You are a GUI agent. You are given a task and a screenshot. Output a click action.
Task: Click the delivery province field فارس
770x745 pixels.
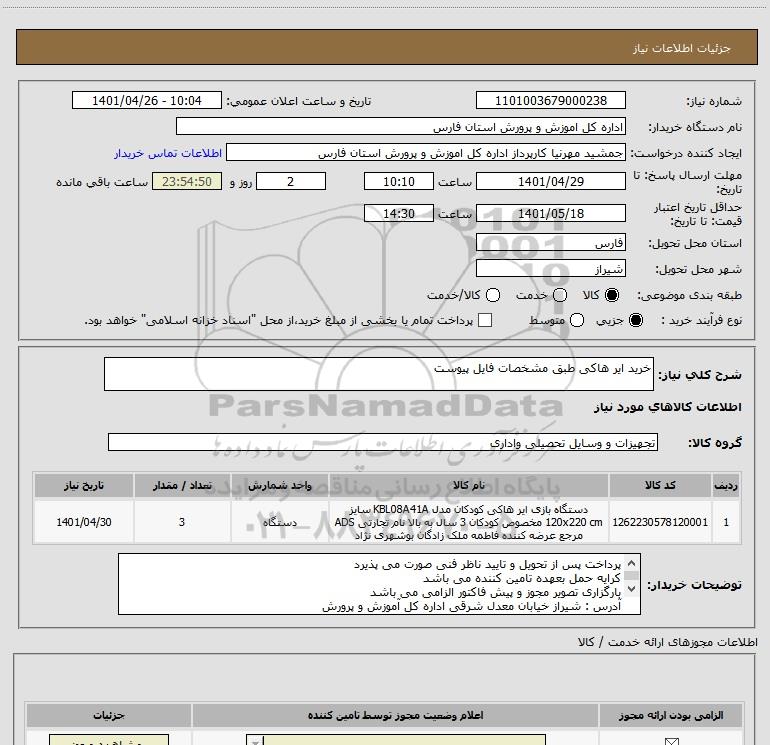(550, 243)
